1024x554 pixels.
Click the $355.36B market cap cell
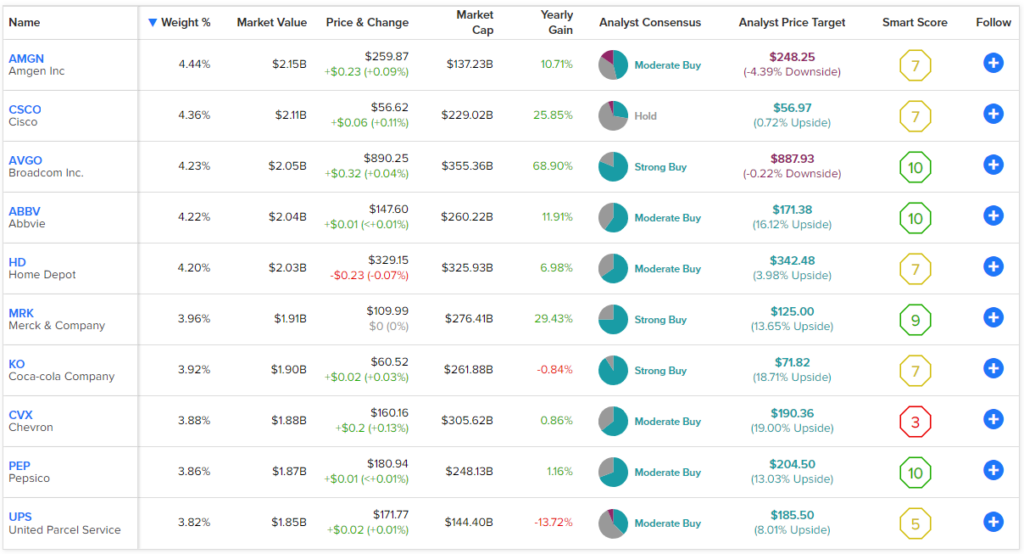click(x=467, y=166)
